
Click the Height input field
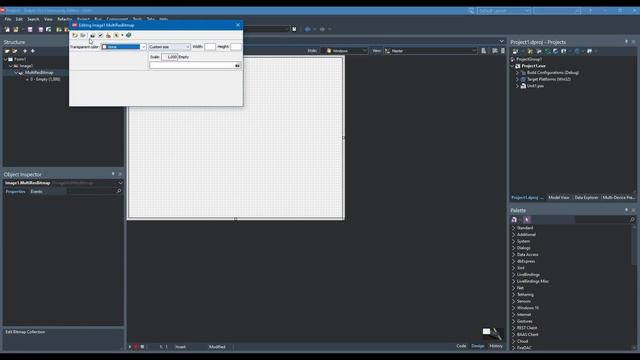(x=236, y=47)
